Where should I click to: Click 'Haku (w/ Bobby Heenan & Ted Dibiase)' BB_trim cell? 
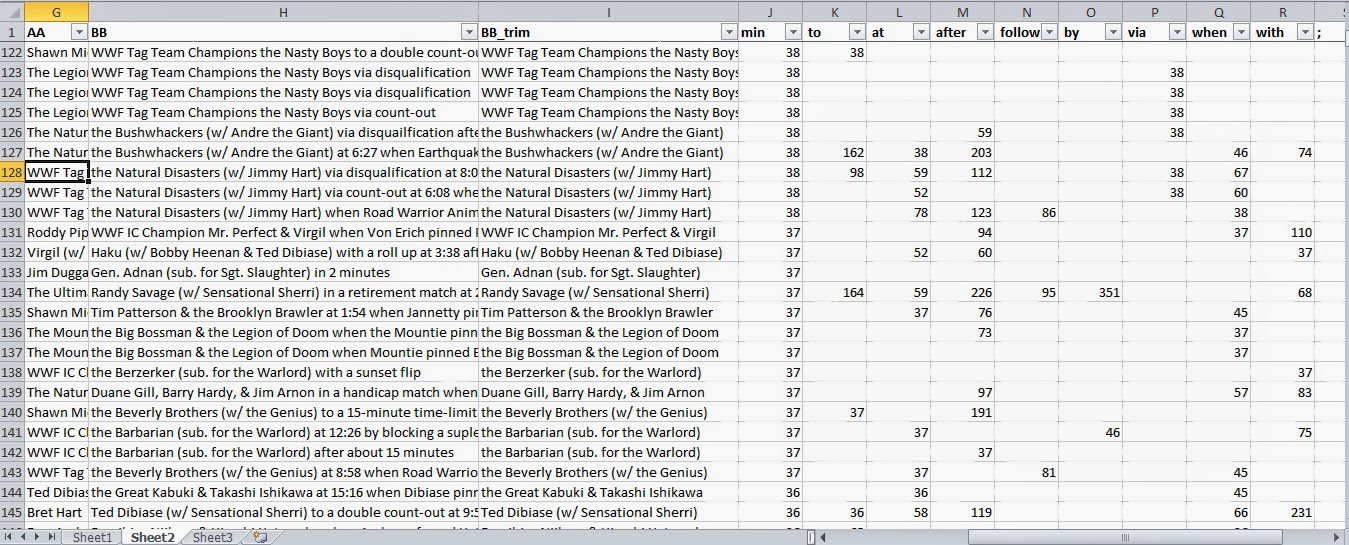pos(608,252)
